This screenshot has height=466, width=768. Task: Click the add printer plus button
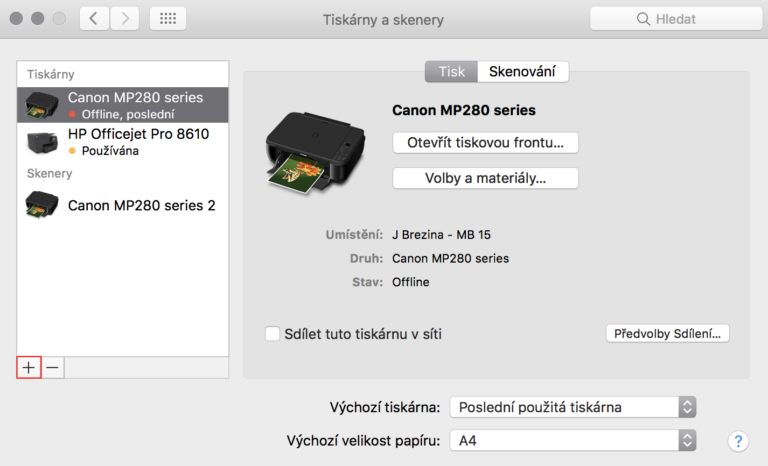coord(28,368)
